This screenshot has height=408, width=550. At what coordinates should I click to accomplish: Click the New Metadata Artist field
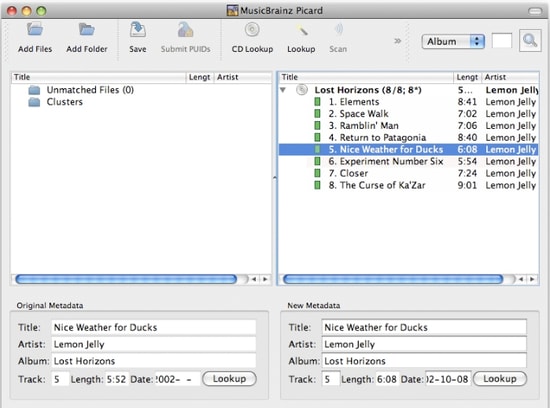(424, 344)
